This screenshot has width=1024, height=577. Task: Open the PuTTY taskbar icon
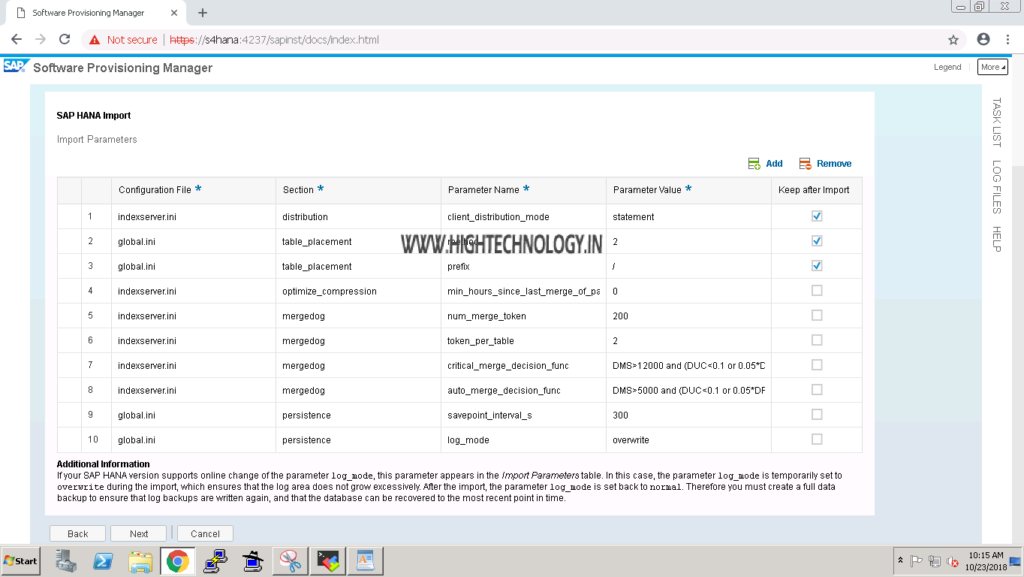click(x=215, y=561)
